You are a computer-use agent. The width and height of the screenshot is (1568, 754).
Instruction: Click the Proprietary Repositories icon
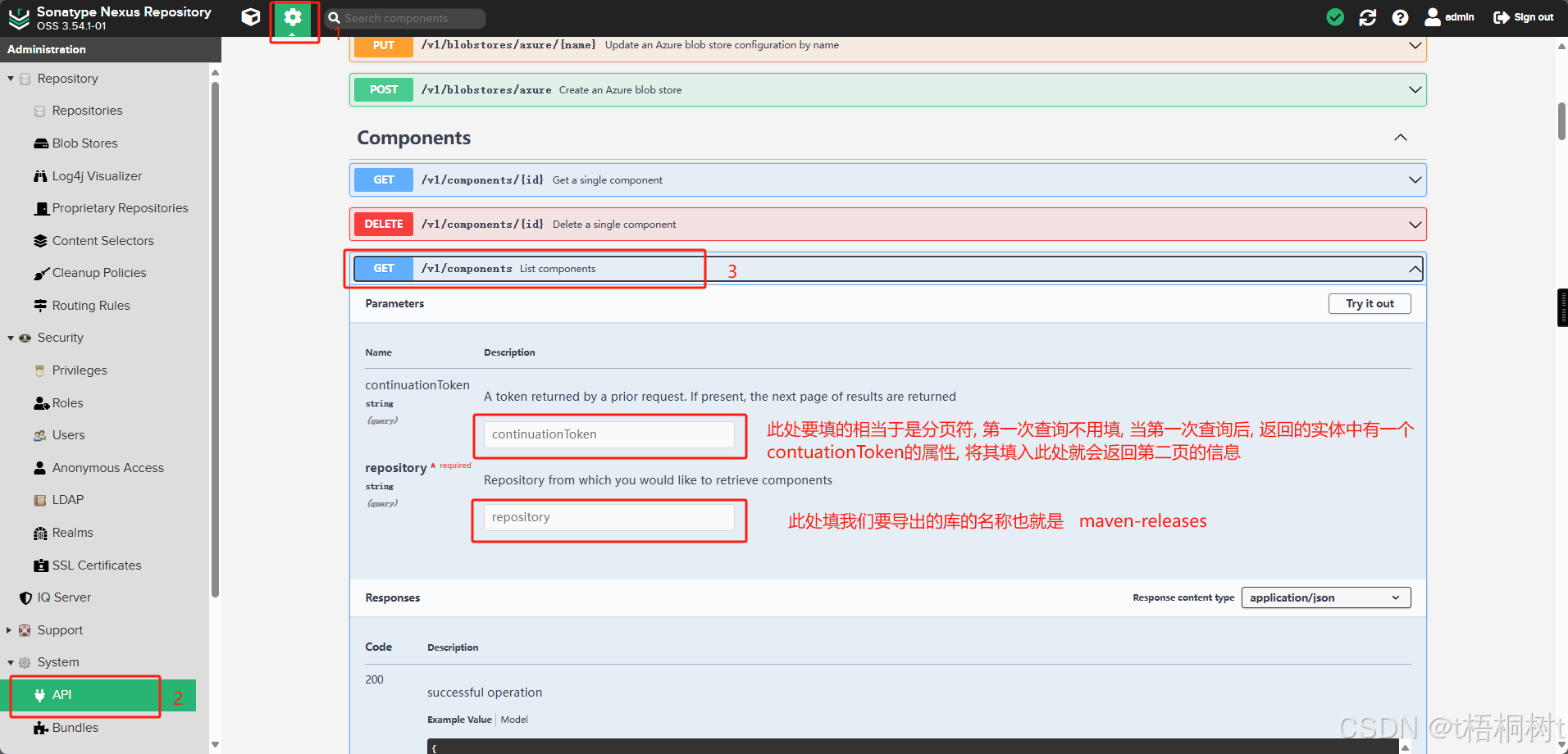pos(41,208)
